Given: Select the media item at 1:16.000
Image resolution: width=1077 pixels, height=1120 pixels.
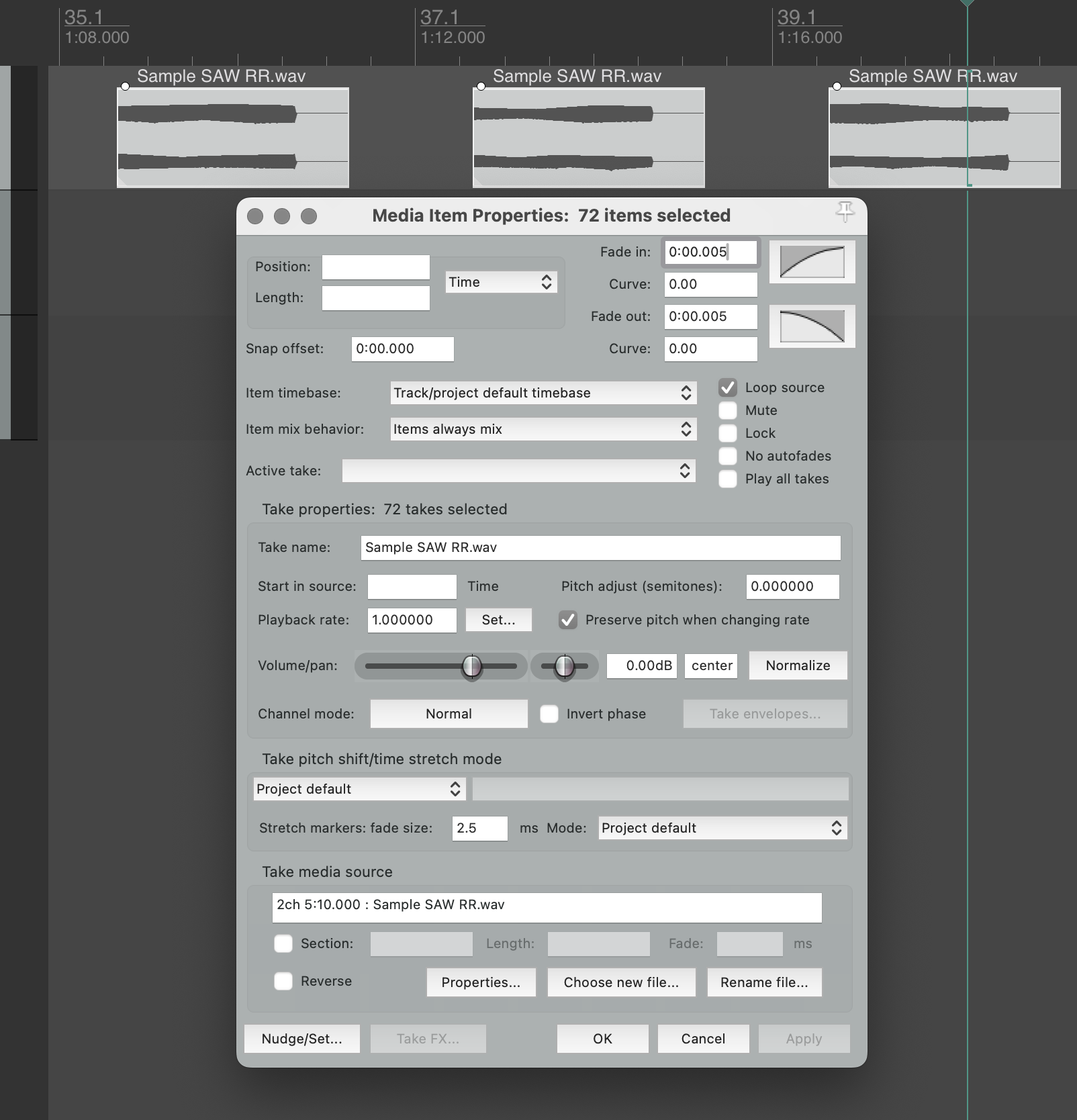Looking at the screenshot, I should point(944,137).
